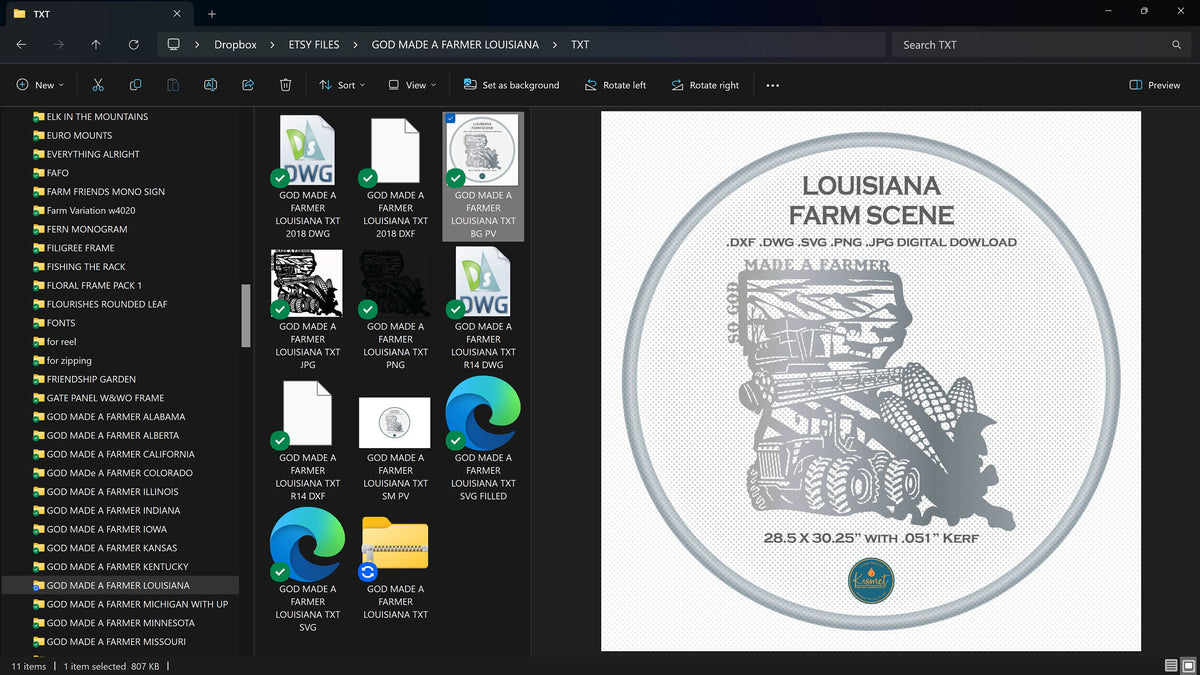Image resolution: width=1200 pixels, height=675 pixels.
Task: Open GOD MADE A FARMER ALABAMA folder
Action: coord(115,416)
